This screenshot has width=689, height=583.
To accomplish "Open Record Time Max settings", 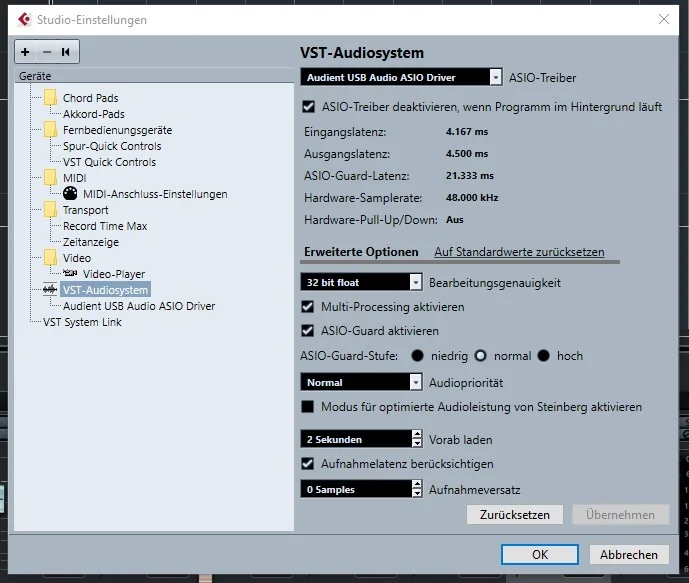I will [x=105, y=226].
